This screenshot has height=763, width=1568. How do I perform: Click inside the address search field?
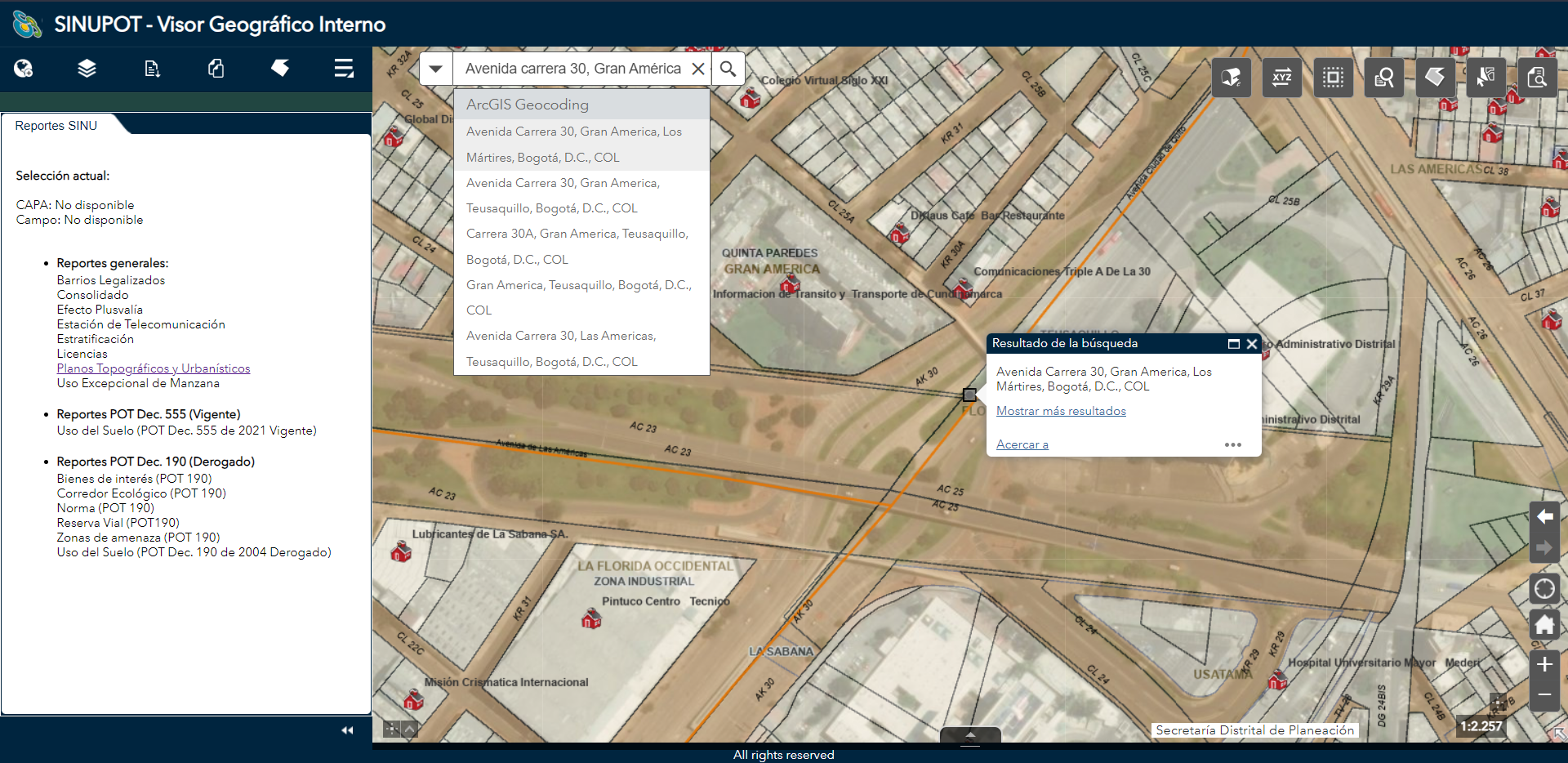click(x=572, y=69)
